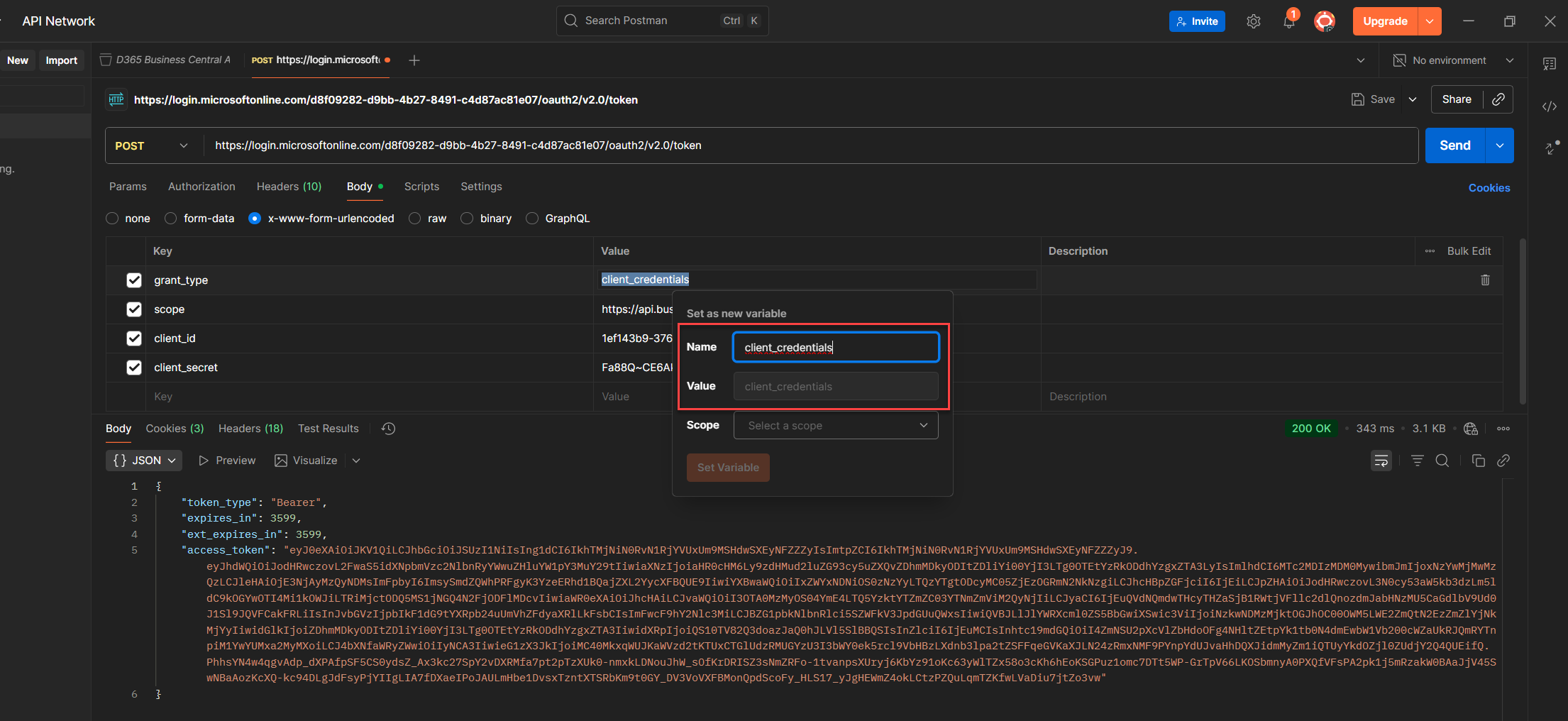Switch to Authorization tab
This screenshot has height=721, width=1568.
pos(201,187)
